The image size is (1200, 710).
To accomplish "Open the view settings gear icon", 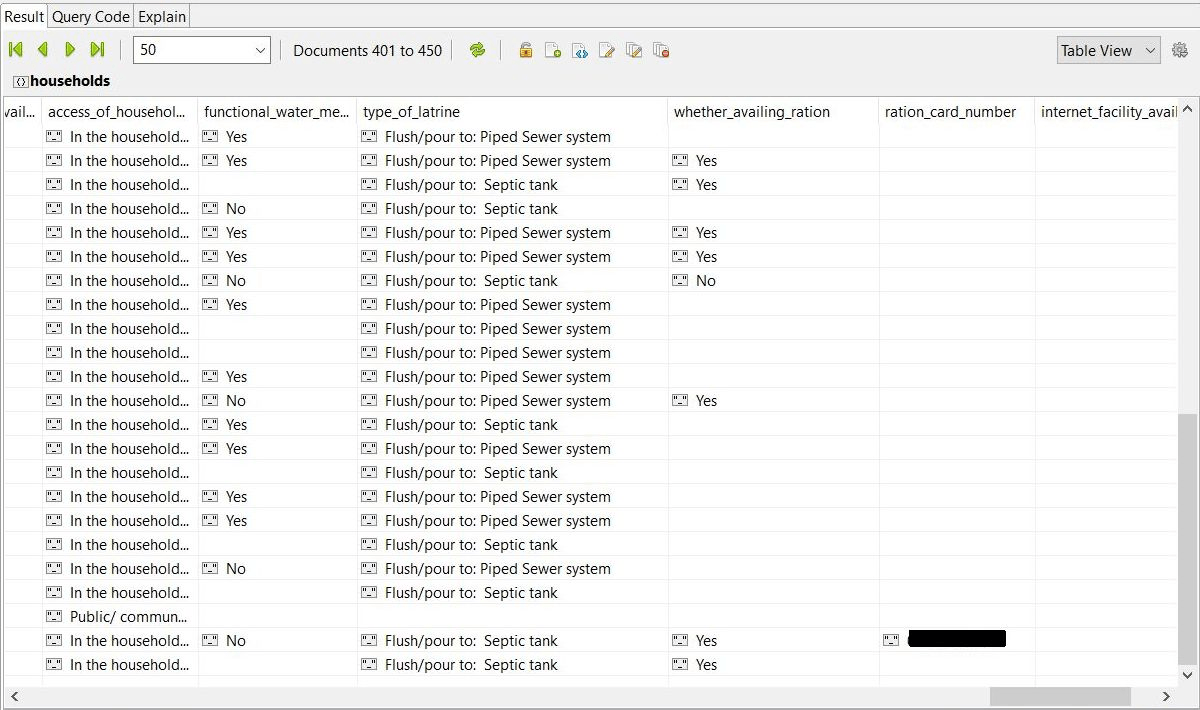I will 1179,50.
